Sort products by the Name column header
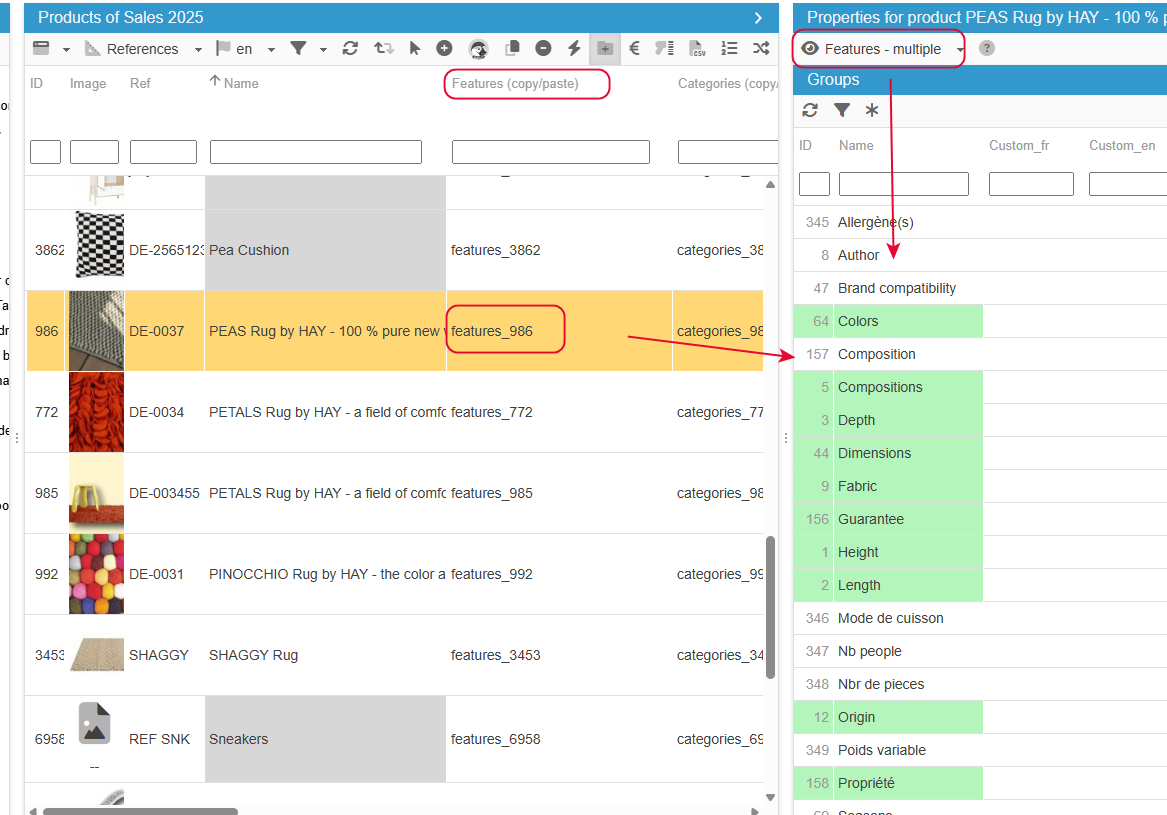1167x815 pixels. 241,83
